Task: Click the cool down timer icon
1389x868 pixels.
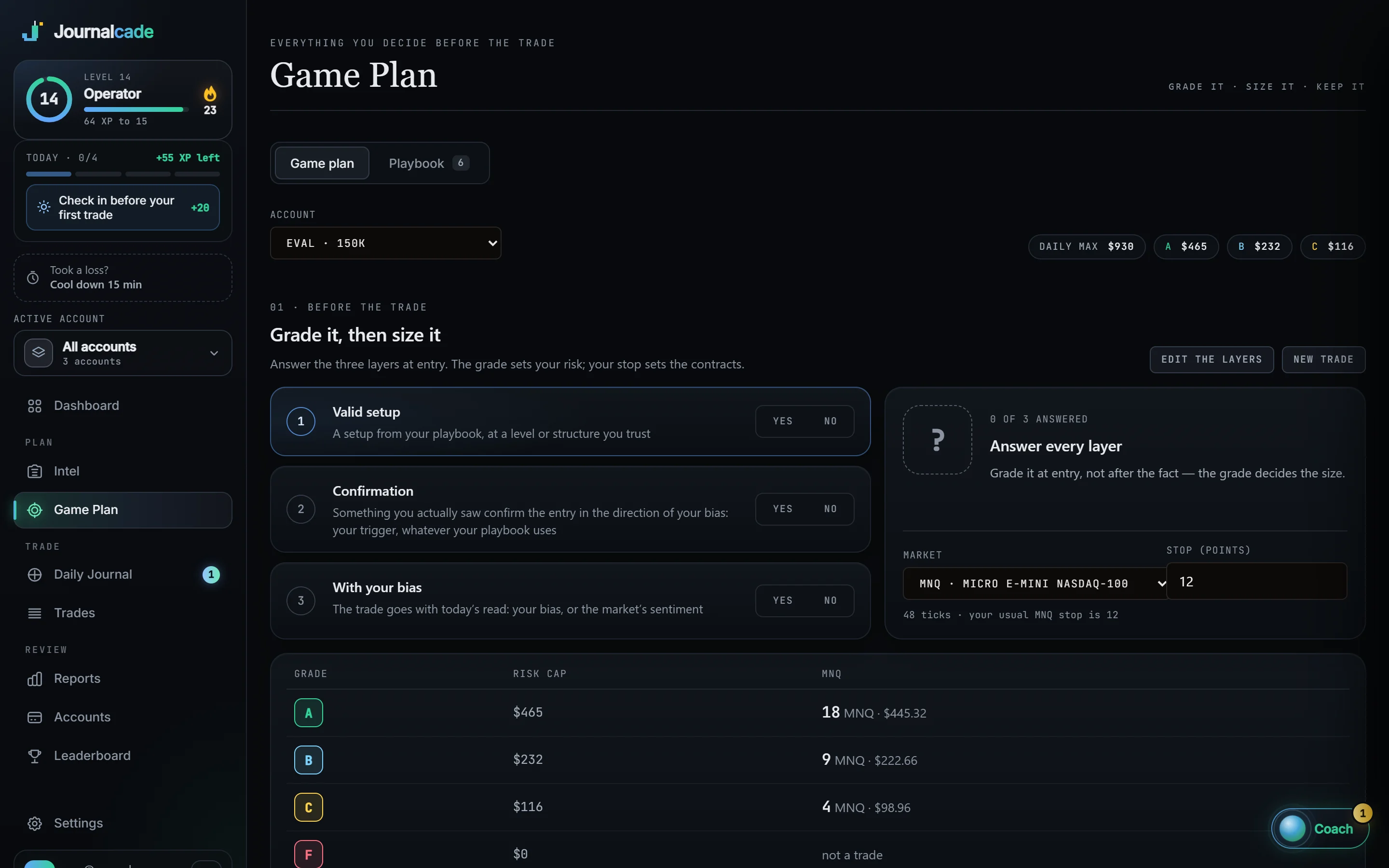Action: [33, 278]
